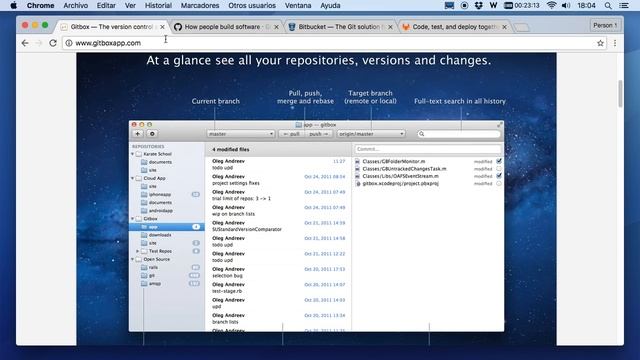This screenshot has height=360, width=640.
Task: Select the highlighted app repository row
Action: tap(167, 227)
